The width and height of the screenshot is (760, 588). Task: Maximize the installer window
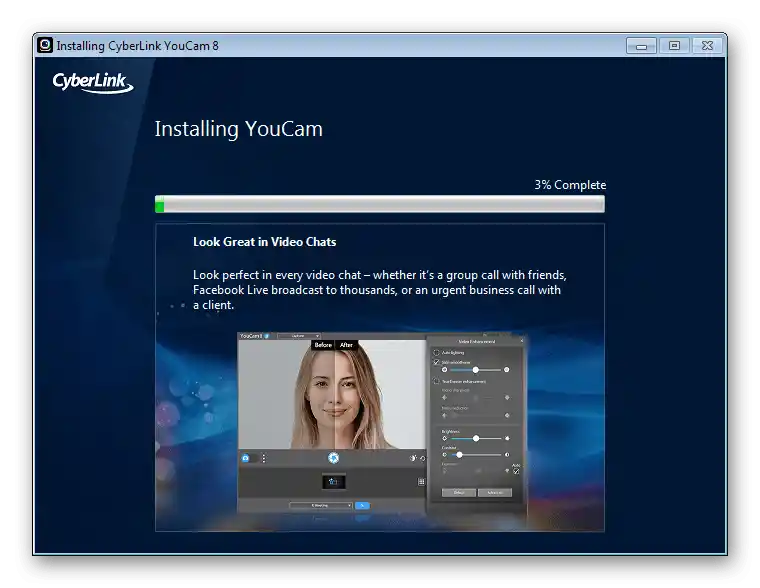tap(674, 46)
